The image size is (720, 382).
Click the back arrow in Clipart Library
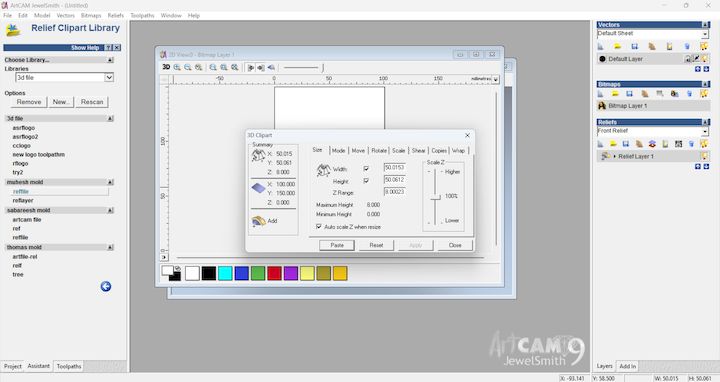coord(106,286)
